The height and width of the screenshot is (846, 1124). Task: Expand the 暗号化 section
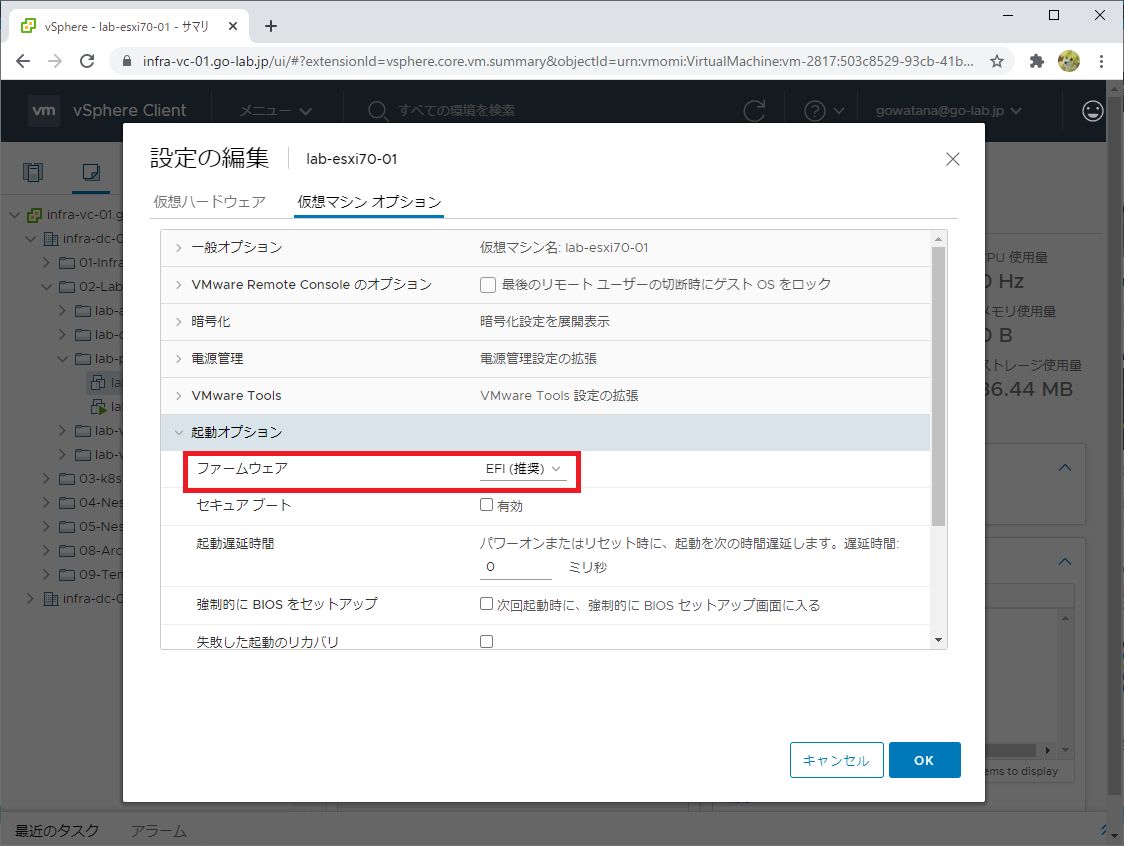pos(178,322)
